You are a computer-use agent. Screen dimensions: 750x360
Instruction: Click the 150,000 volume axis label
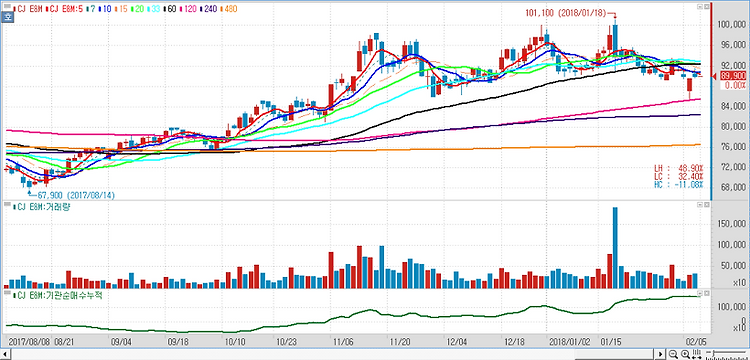(732, 224)
